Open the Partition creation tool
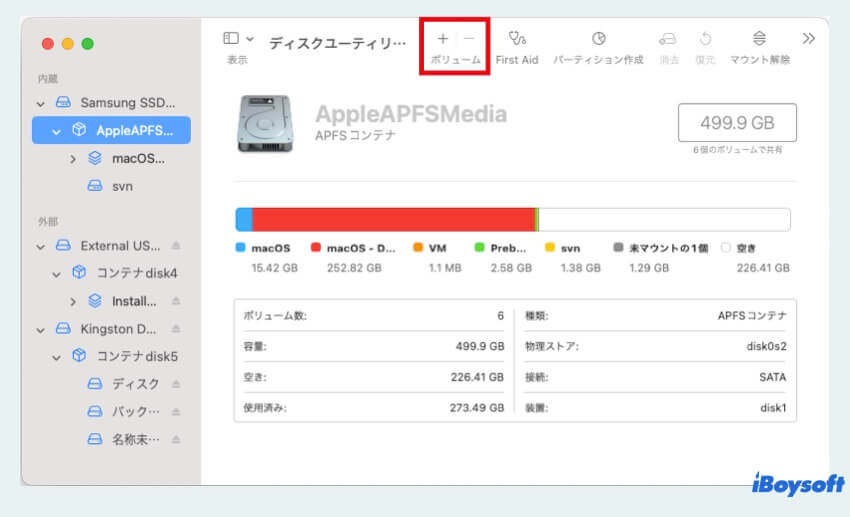This screenshot has width=850, height=517. click(x=598, y=38)
